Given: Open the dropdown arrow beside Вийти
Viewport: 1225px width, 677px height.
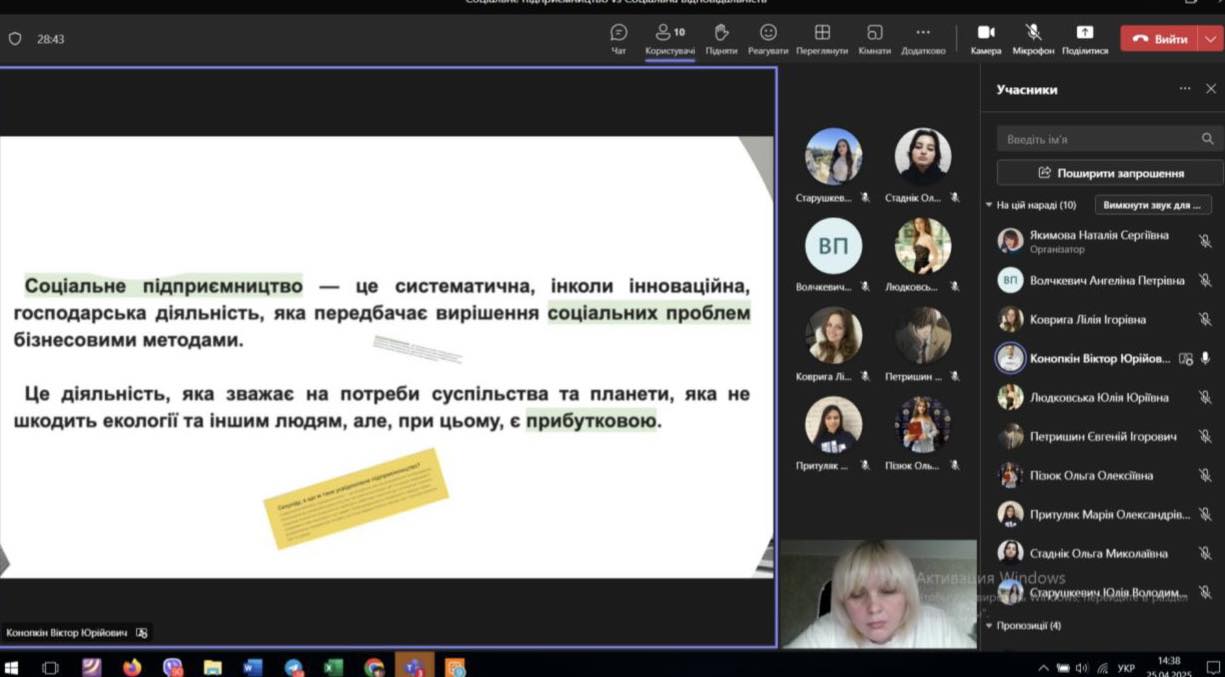Looking at the screenshot, I should pos(1210,39).
